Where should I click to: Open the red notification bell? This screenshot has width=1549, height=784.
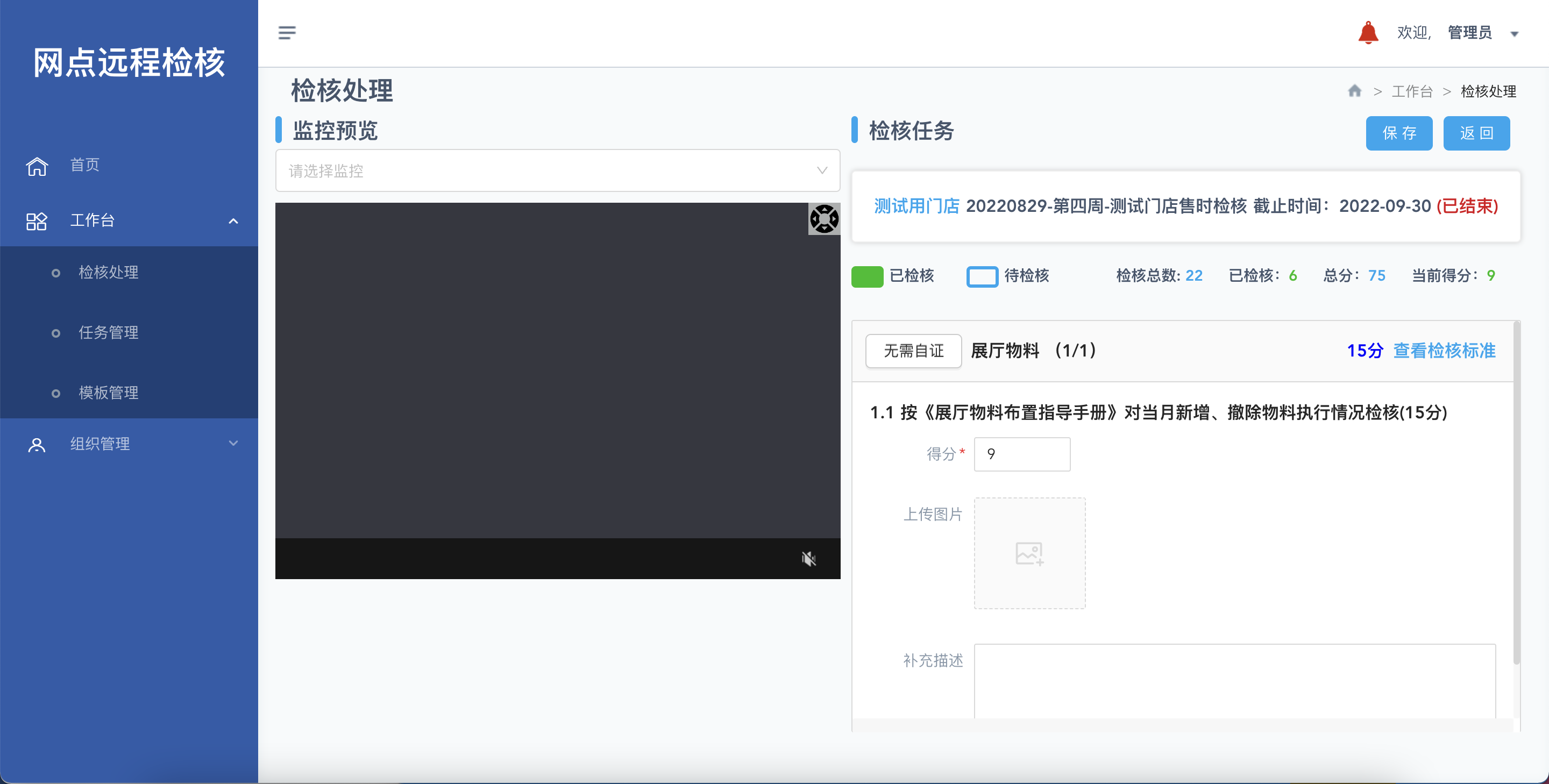(1368, 32)
